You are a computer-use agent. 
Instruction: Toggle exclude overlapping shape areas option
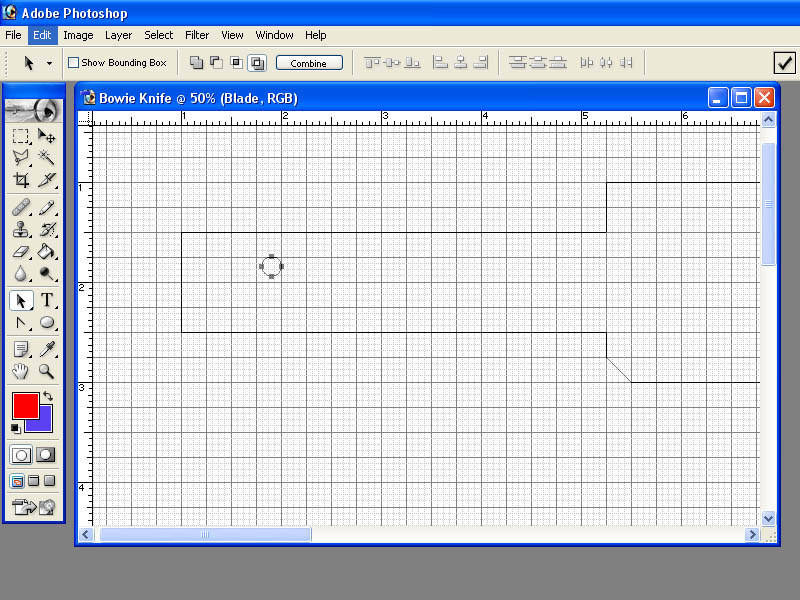point(257,63)
